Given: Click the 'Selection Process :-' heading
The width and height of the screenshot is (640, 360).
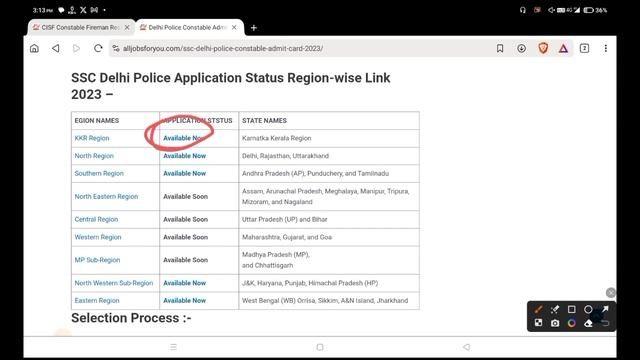Looking at the screenshot, I should click(131, 318).
